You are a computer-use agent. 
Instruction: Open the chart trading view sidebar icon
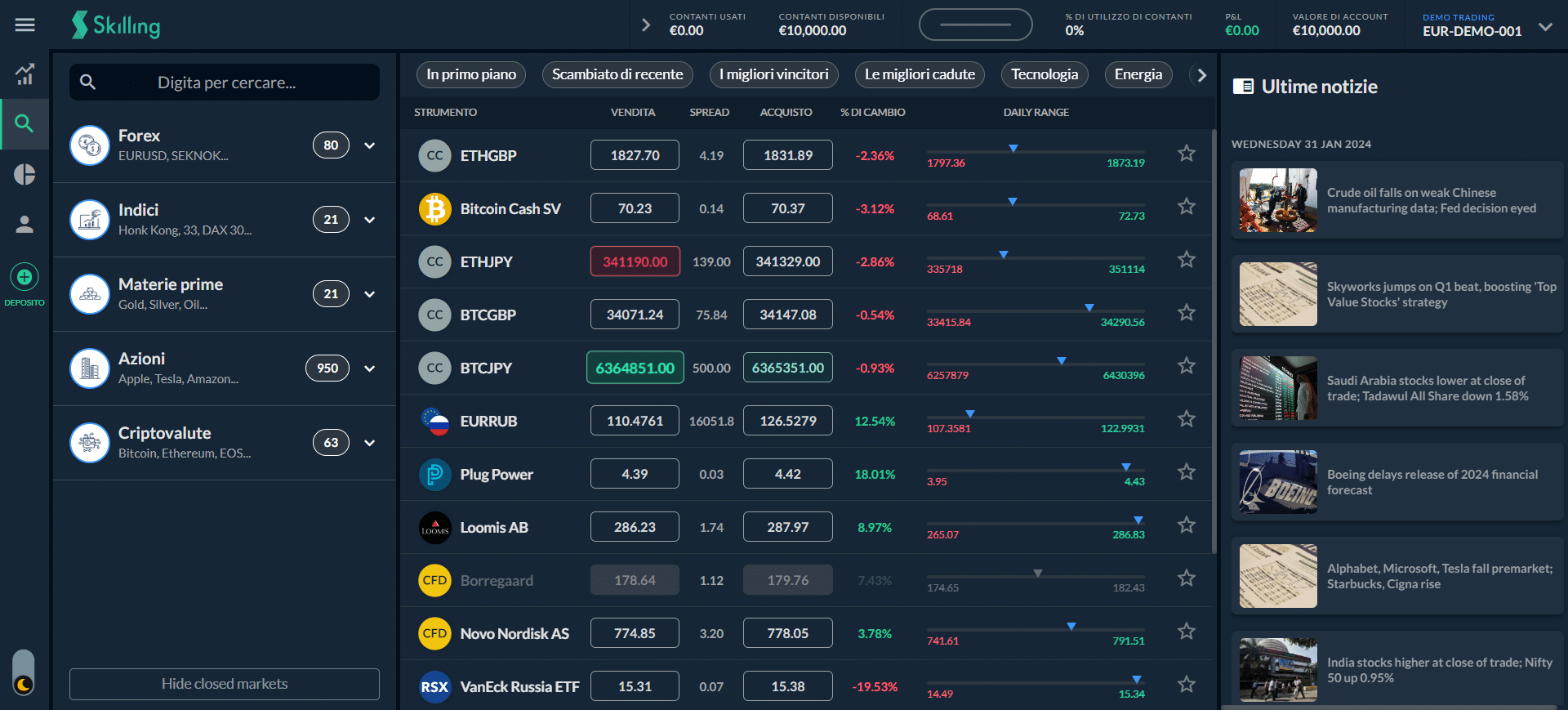[24, 74]
